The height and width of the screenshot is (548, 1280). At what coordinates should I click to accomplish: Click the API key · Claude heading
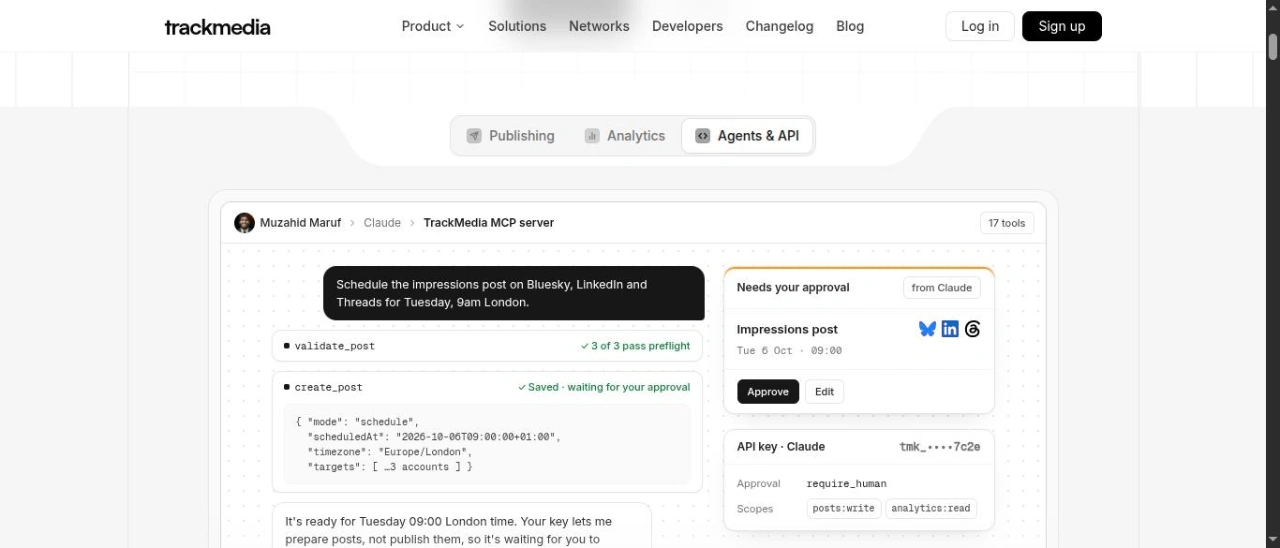pyautogui.click(x=781, y=447)
